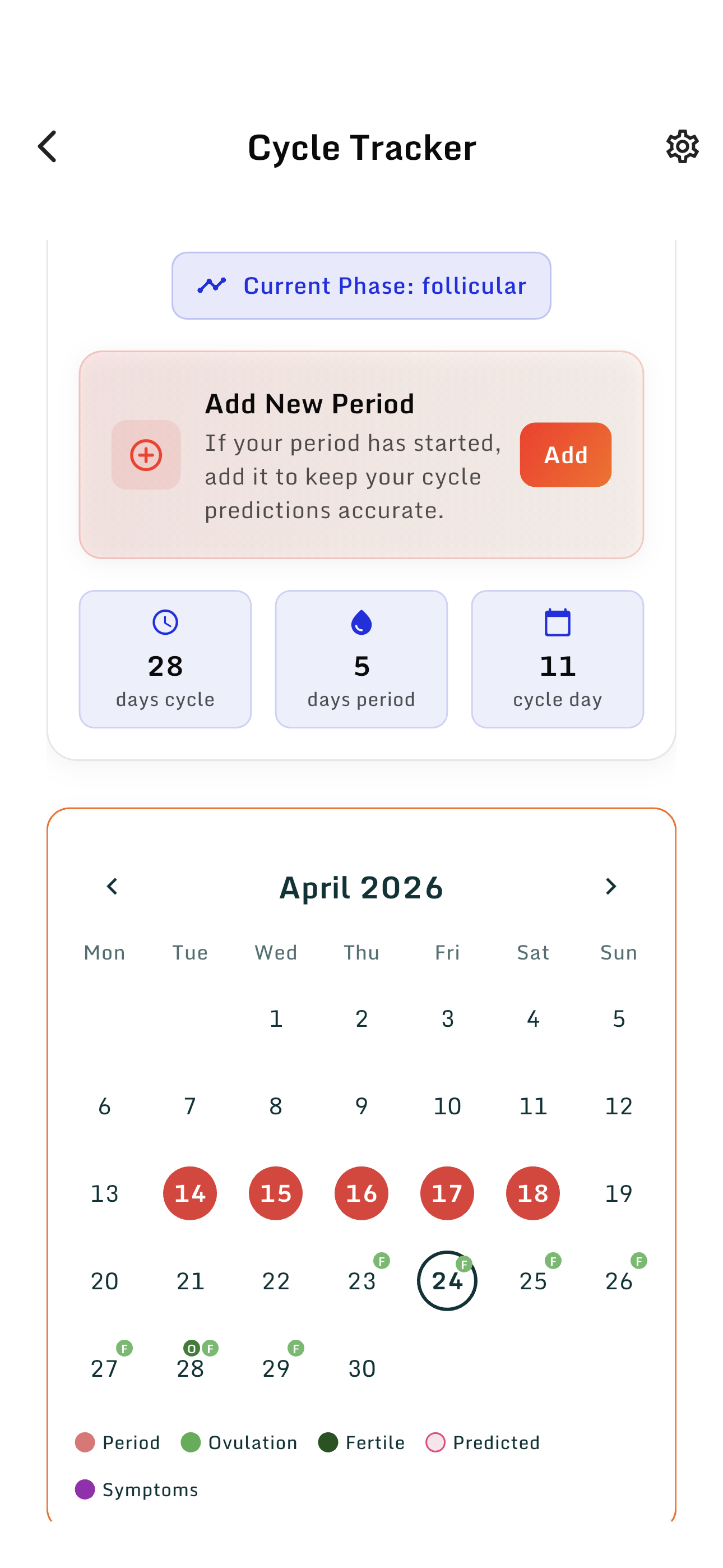Image resolution: width=723 pixels, height=1568 pixels.
Task: Tap the trend line icon beside Current Phase
Action: (x=212, y=285)
